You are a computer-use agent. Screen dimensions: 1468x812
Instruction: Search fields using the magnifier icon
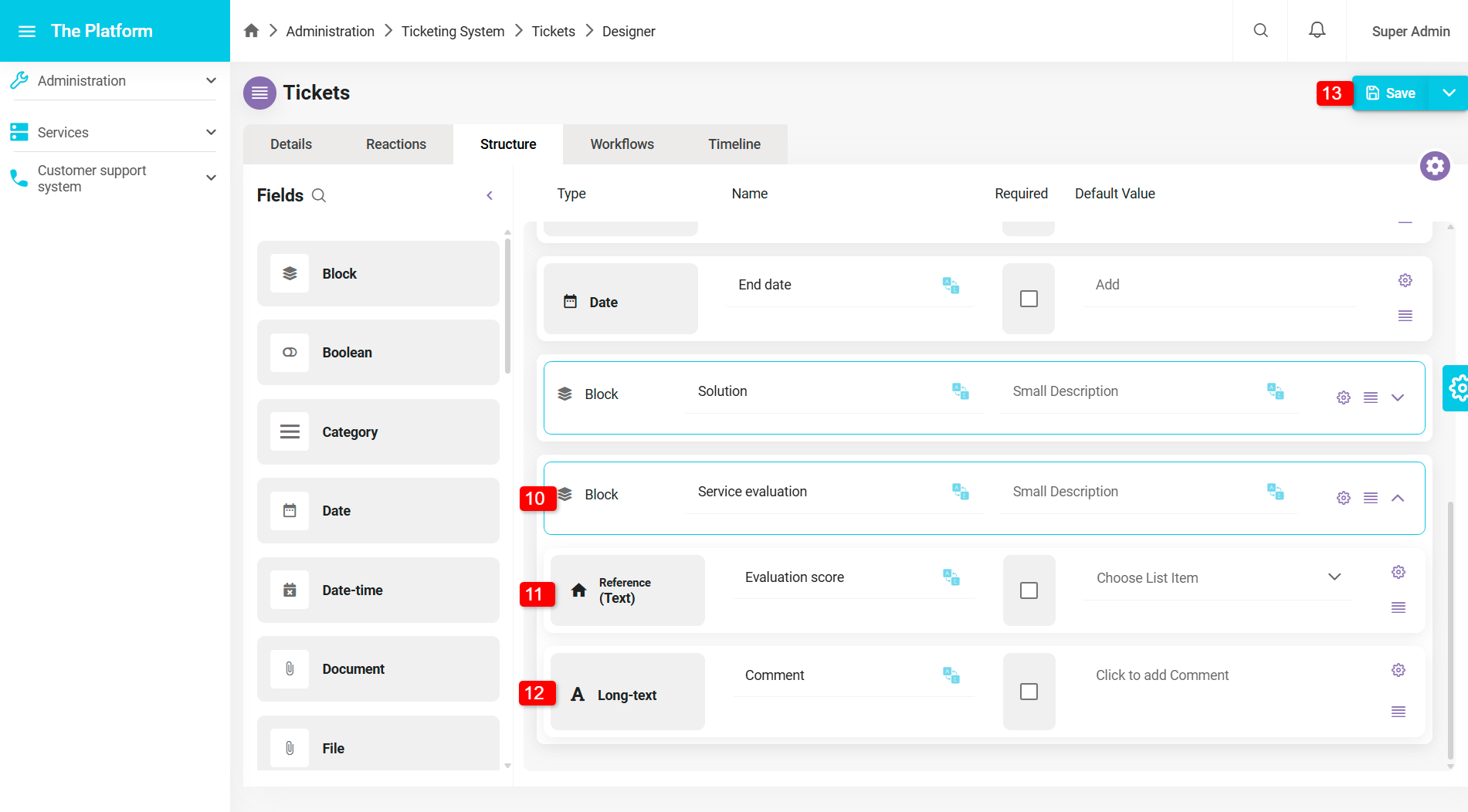pos(319,196)
